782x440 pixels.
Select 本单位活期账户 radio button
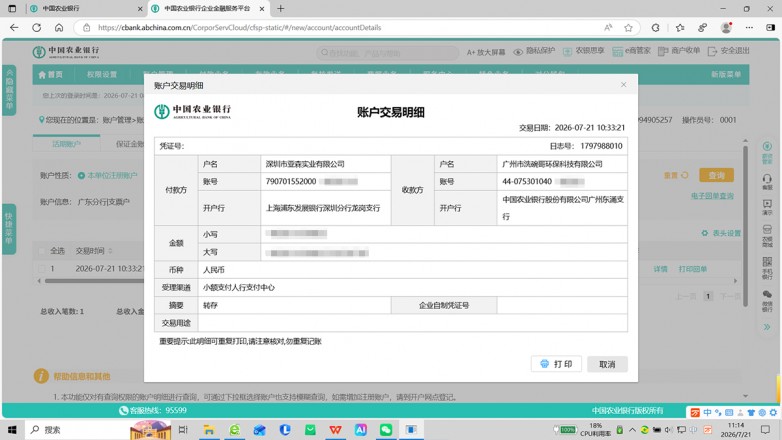[x=81, y=176]
